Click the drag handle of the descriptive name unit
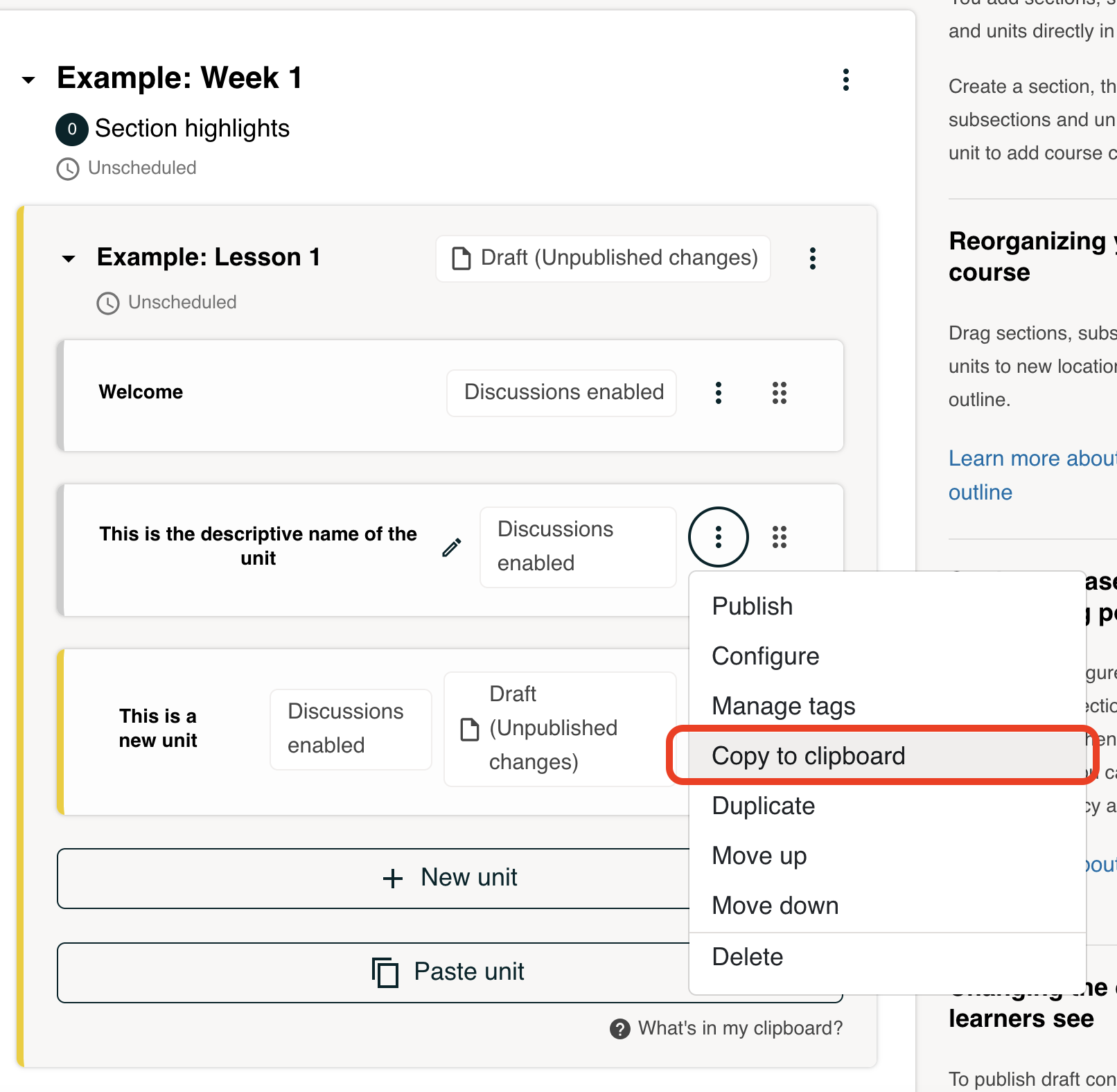 point(779,537)
